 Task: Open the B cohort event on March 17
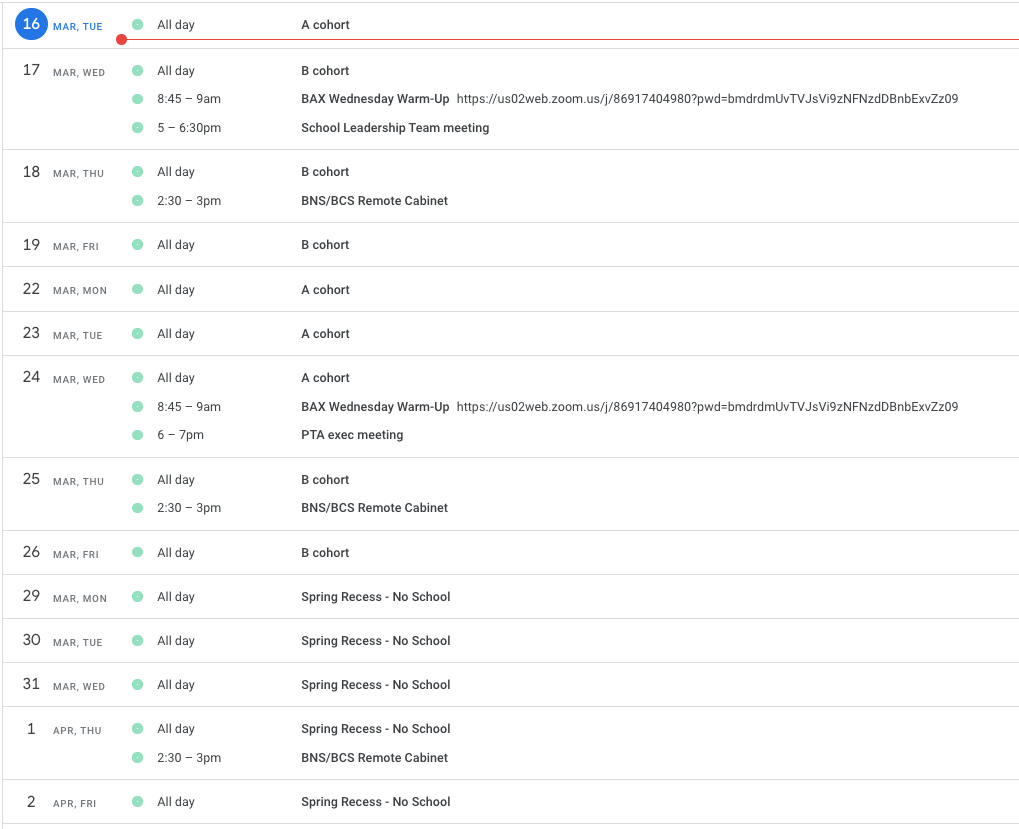pos(325,71)
